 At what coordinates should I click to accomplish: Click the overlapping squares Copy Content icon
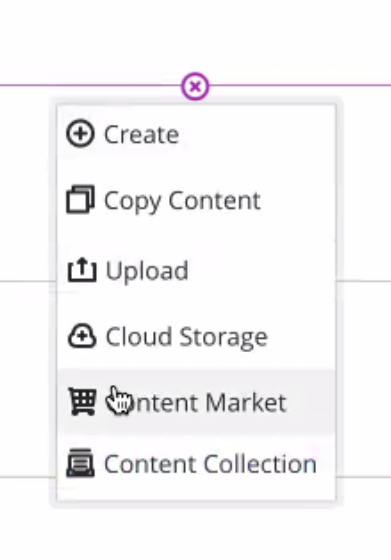(x=80, y=199)
